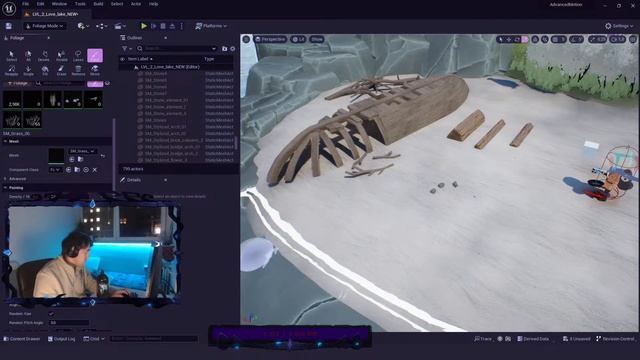Click the Skip frame playback button
The height and width of the screenshot is (360, 640).
coord(154,26)
